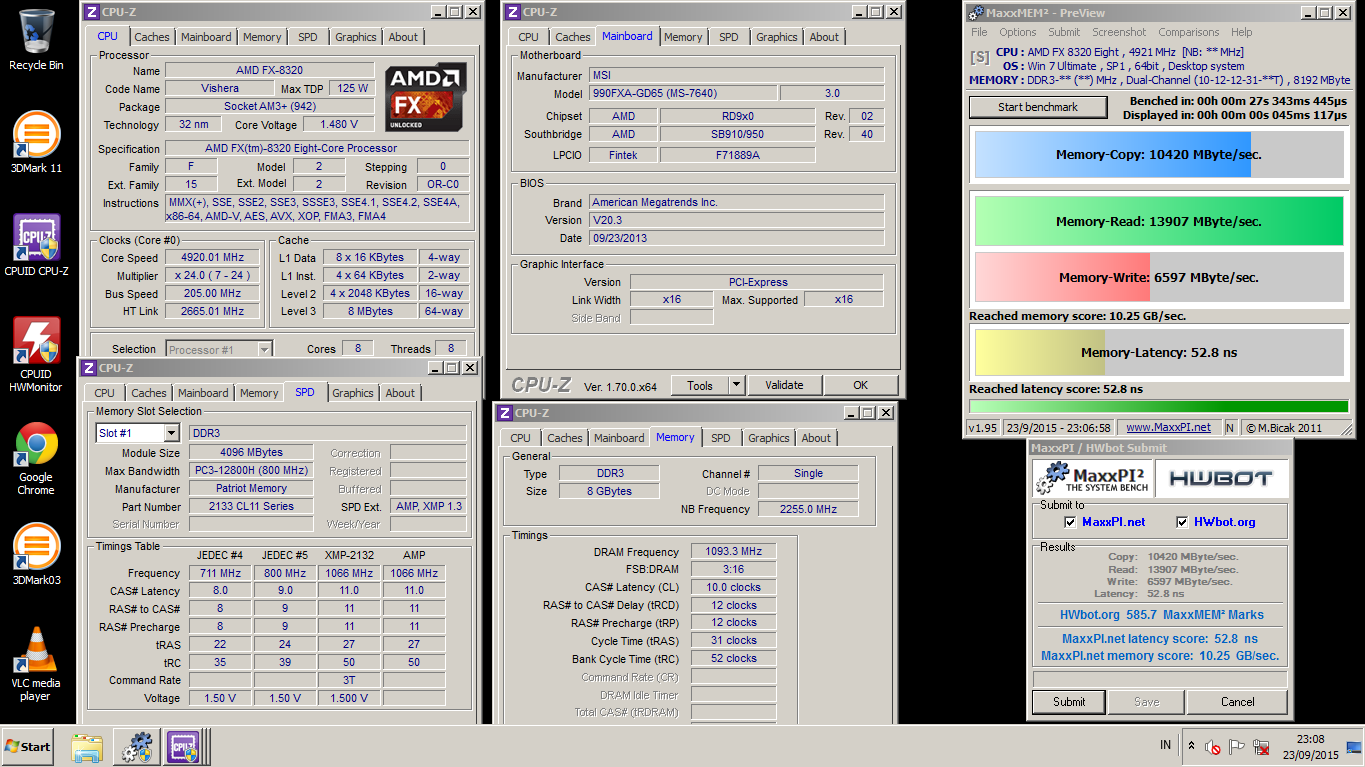
Task: Click the N box in MaxxMEM² status bar
Action: [1230, 427]
